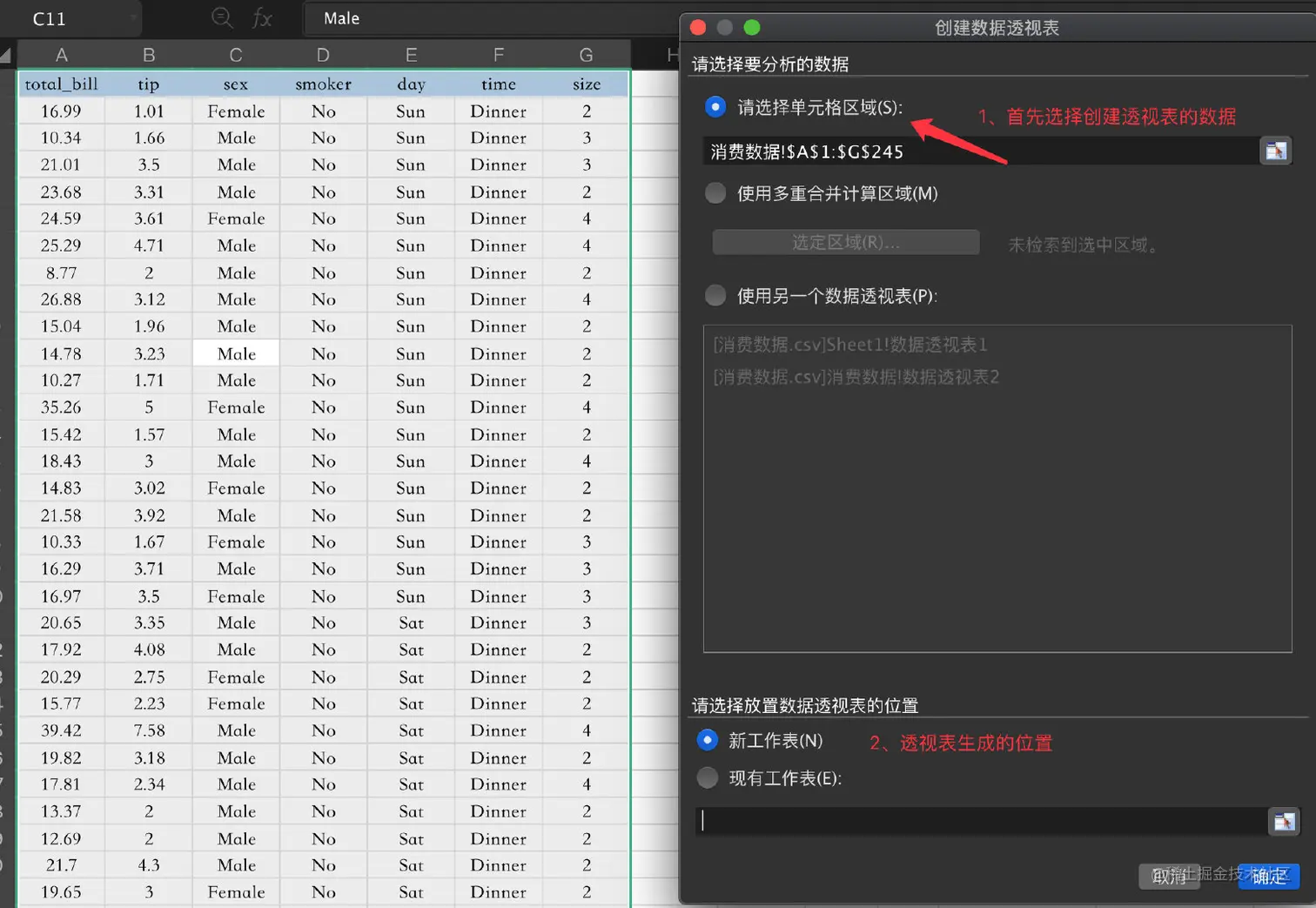Image resolution: width=1316 pixels, height=908 pixels.
Task: Select column A header
Action: [62, 55]
